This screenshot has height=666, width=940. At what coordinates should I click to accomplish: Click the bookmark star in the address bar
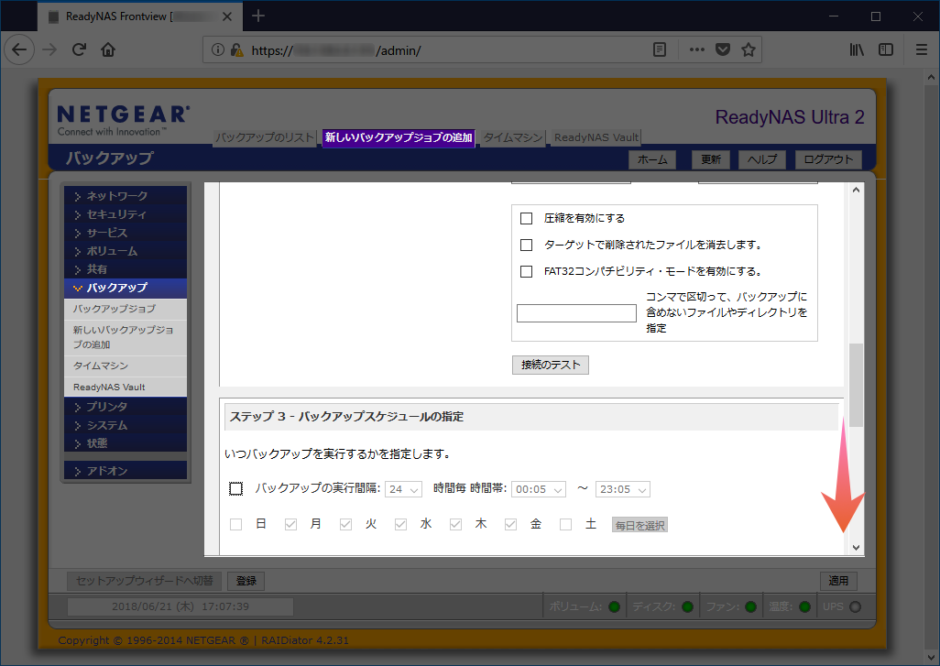click(747, 48)
